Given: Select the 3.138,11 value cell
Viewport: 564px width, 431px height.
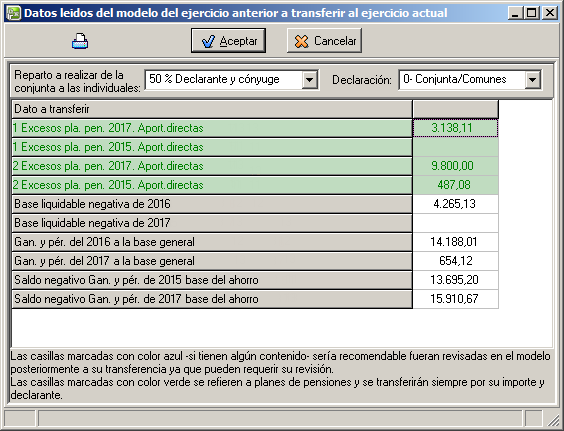Looking at the screenshot, I should [455, 128].
